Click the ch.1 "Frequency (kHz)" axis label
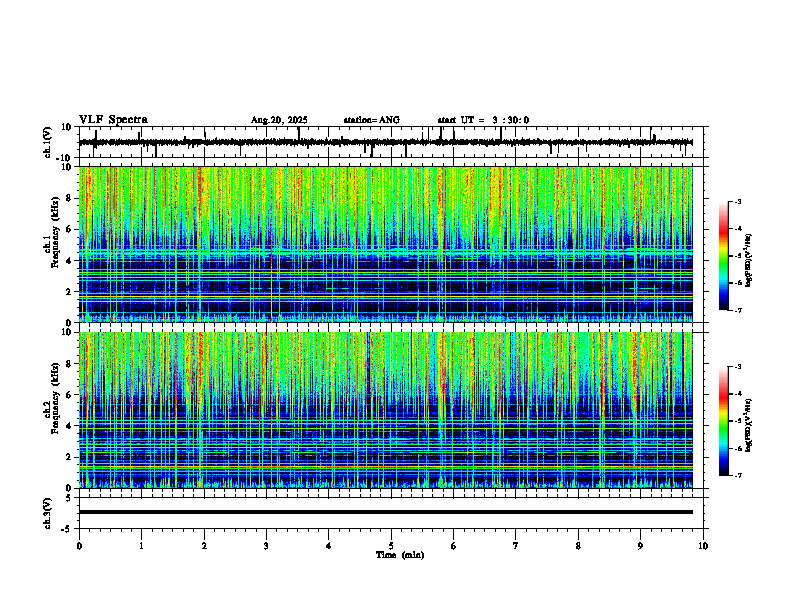This screenshot has width=792, height=612. tap(56, 232)
